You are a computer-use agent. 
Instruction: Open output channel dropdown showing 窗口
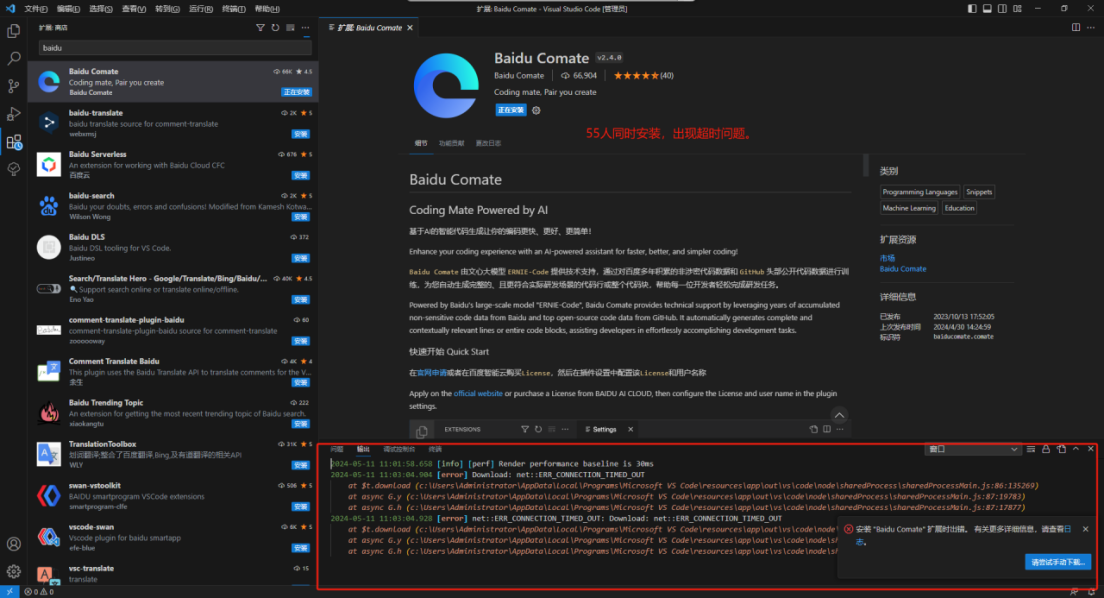(972, 449)
